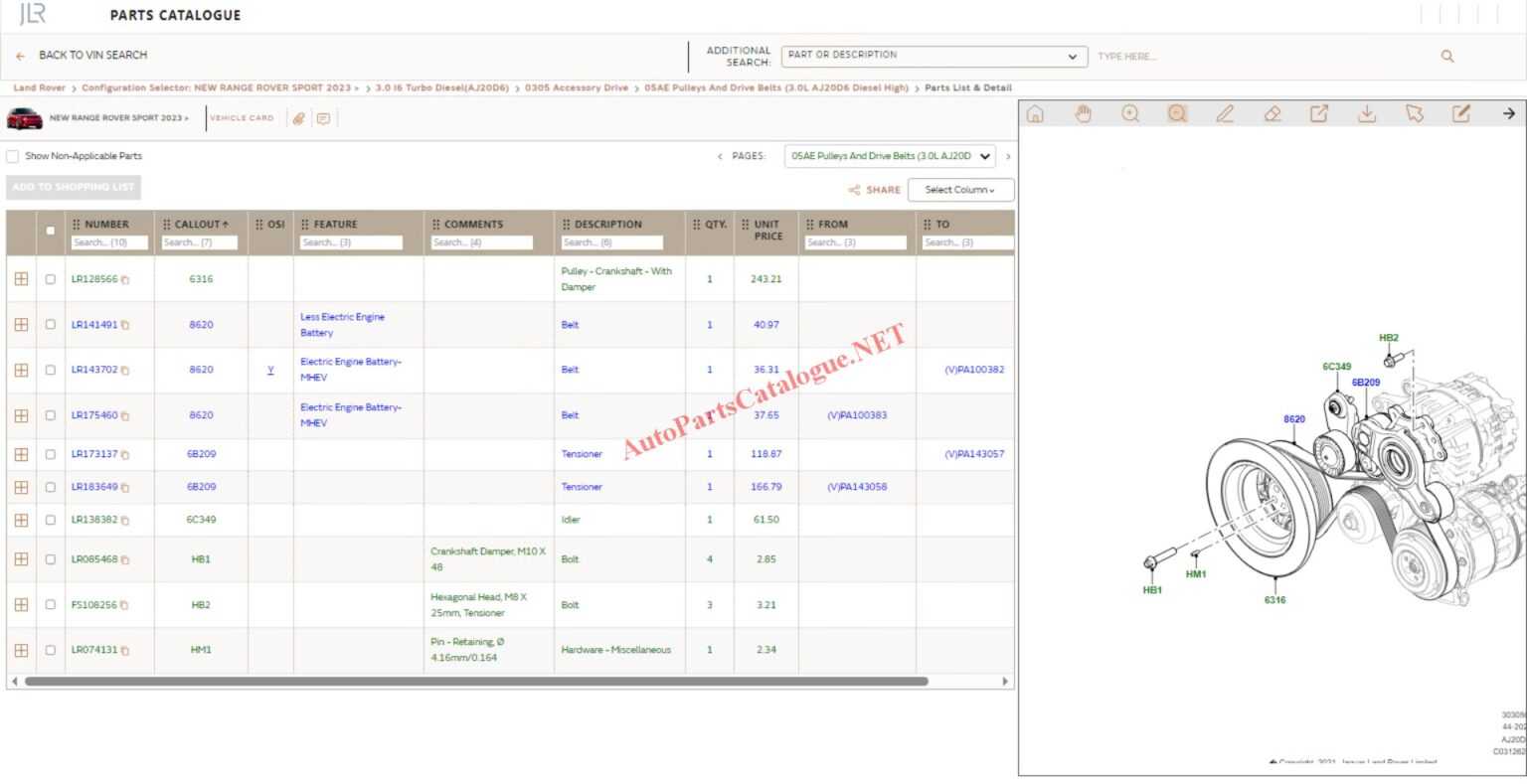This screenshot has height=784, width=1527.
Task: Enable the Show Non-Applicable Parts checkbox
Action: tap(12, 156)
